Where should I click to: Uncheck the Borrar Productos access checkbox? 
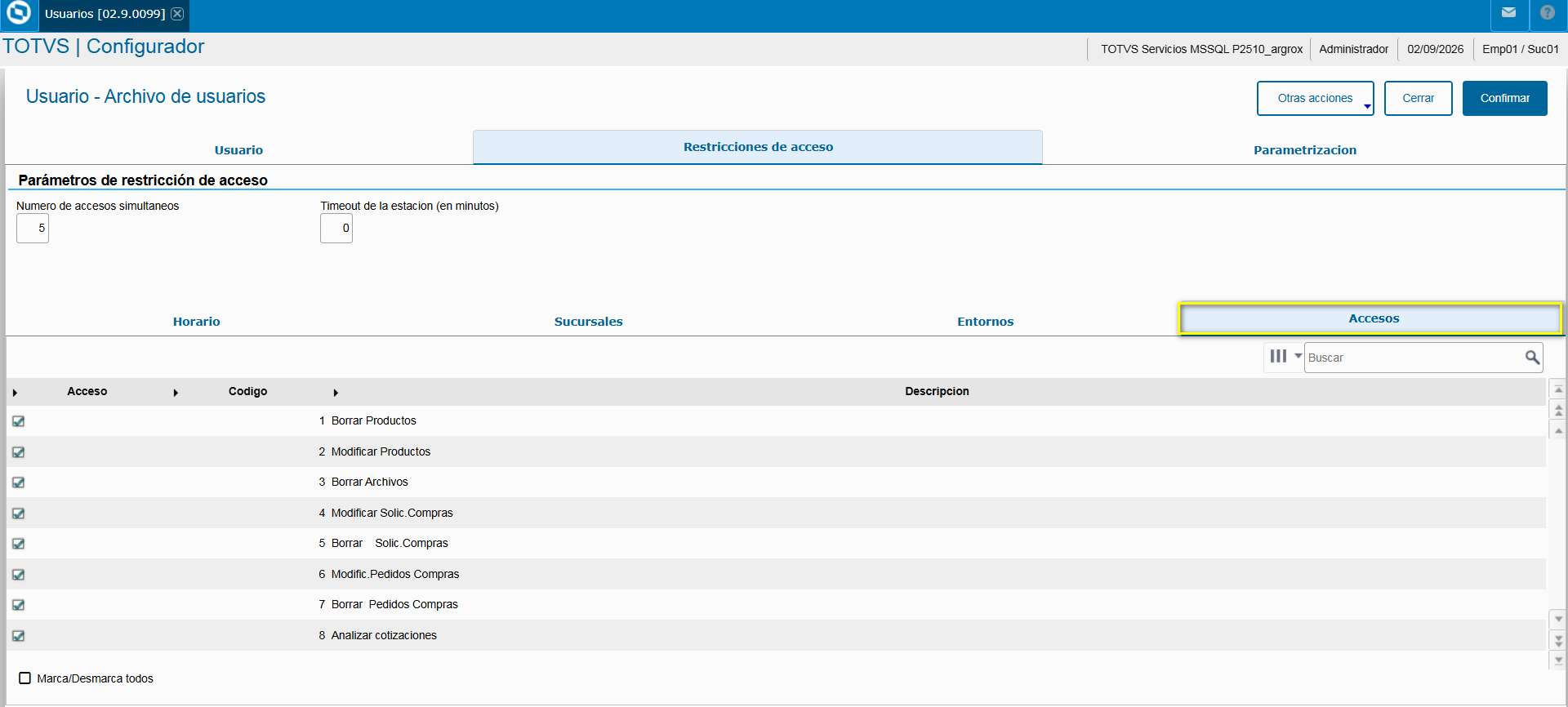[x=18, y=421]
